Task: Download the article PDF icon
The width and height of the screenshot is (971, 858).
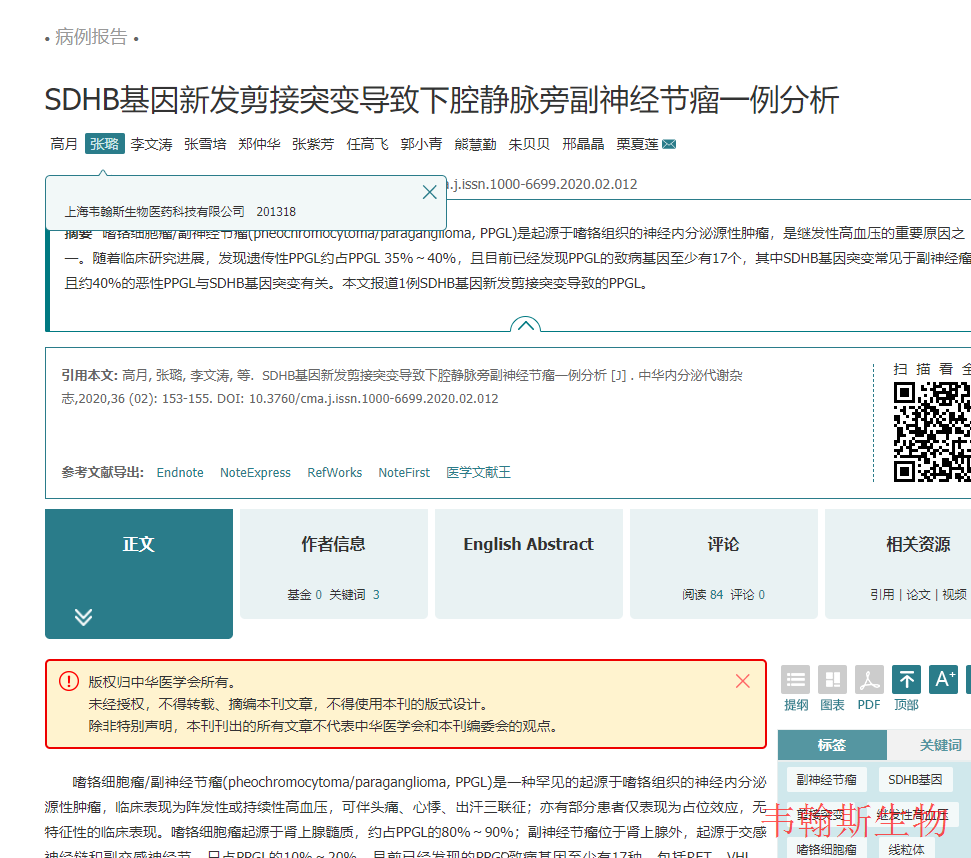Action: coord(869,680)
